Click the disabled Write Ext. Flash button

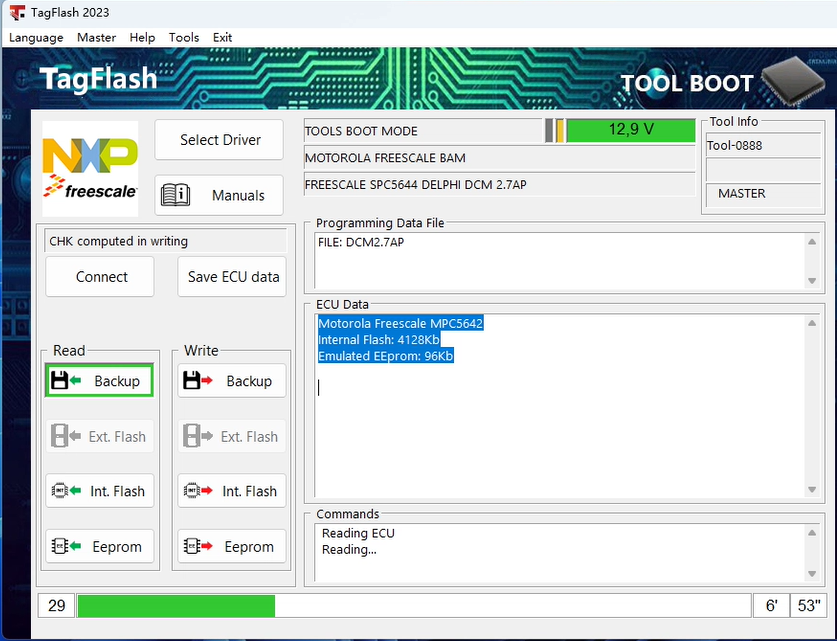pos(232,436)
